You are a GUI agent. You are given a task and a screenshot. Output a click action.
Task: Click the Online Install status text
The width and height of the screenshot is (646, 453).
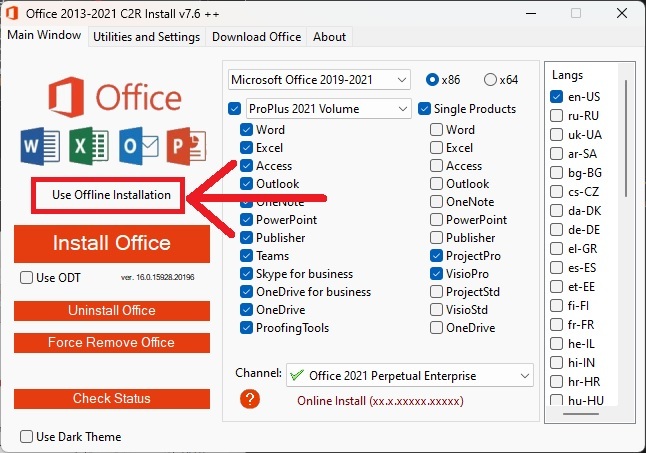pos(381,401)
